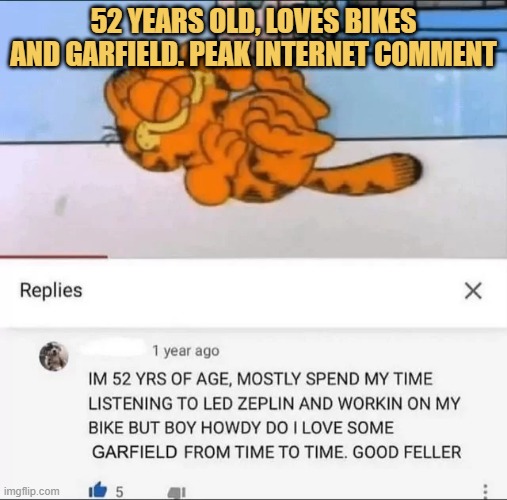Click the "52 YEARS OLD, LOVES BIKES" caption
Viewport: 507px width, 500px height.
click(253, 21)
